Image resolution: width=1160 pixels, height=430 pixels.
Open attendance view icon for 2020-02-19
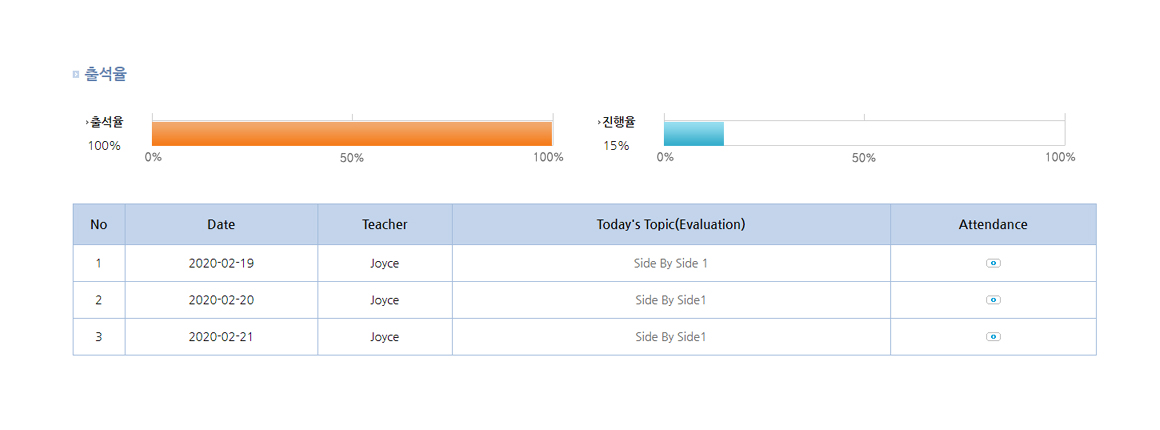tap(993, 263)
